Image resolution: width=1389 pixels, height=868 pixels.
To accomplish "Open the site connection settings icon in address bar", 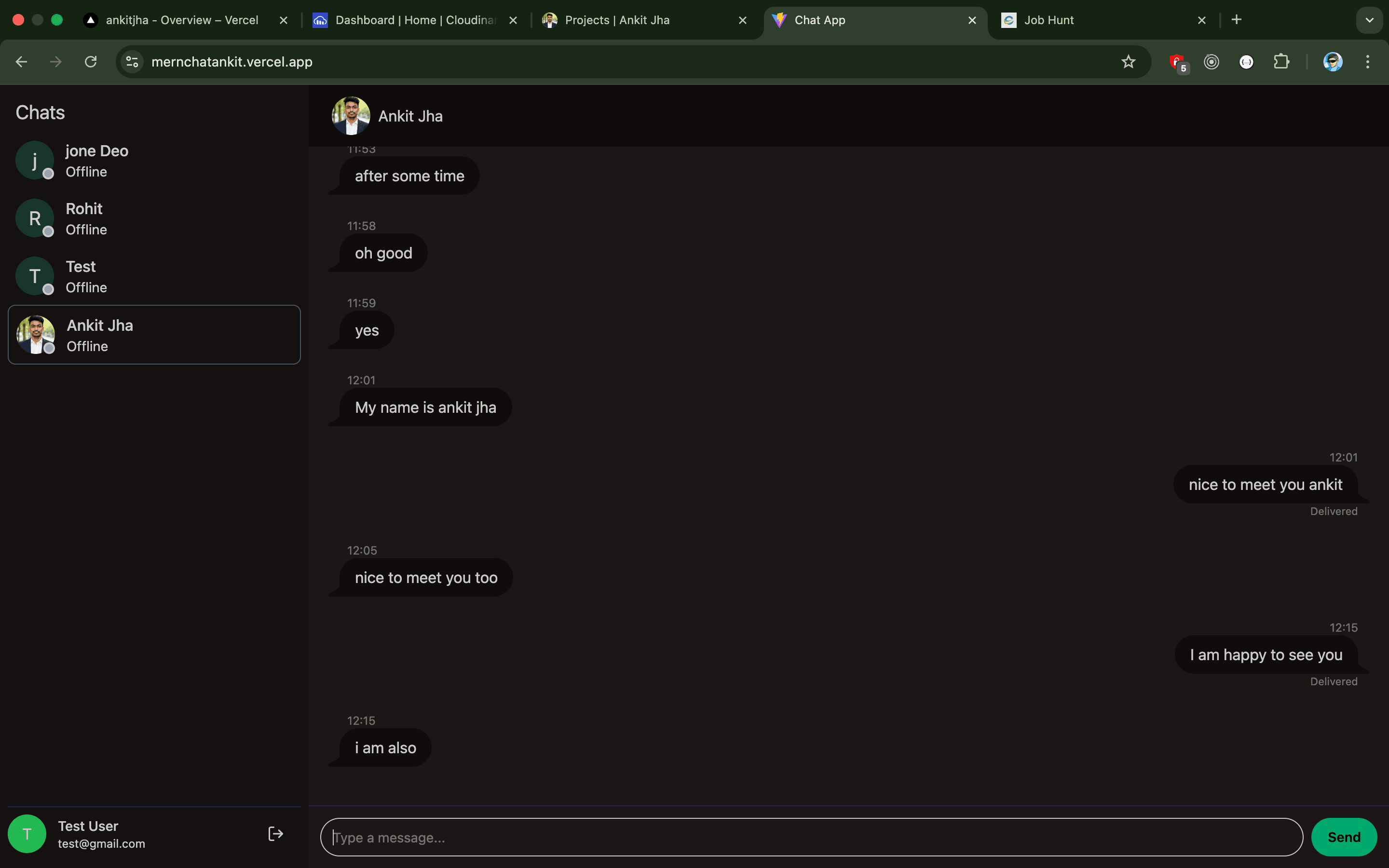I will point(132,61).
